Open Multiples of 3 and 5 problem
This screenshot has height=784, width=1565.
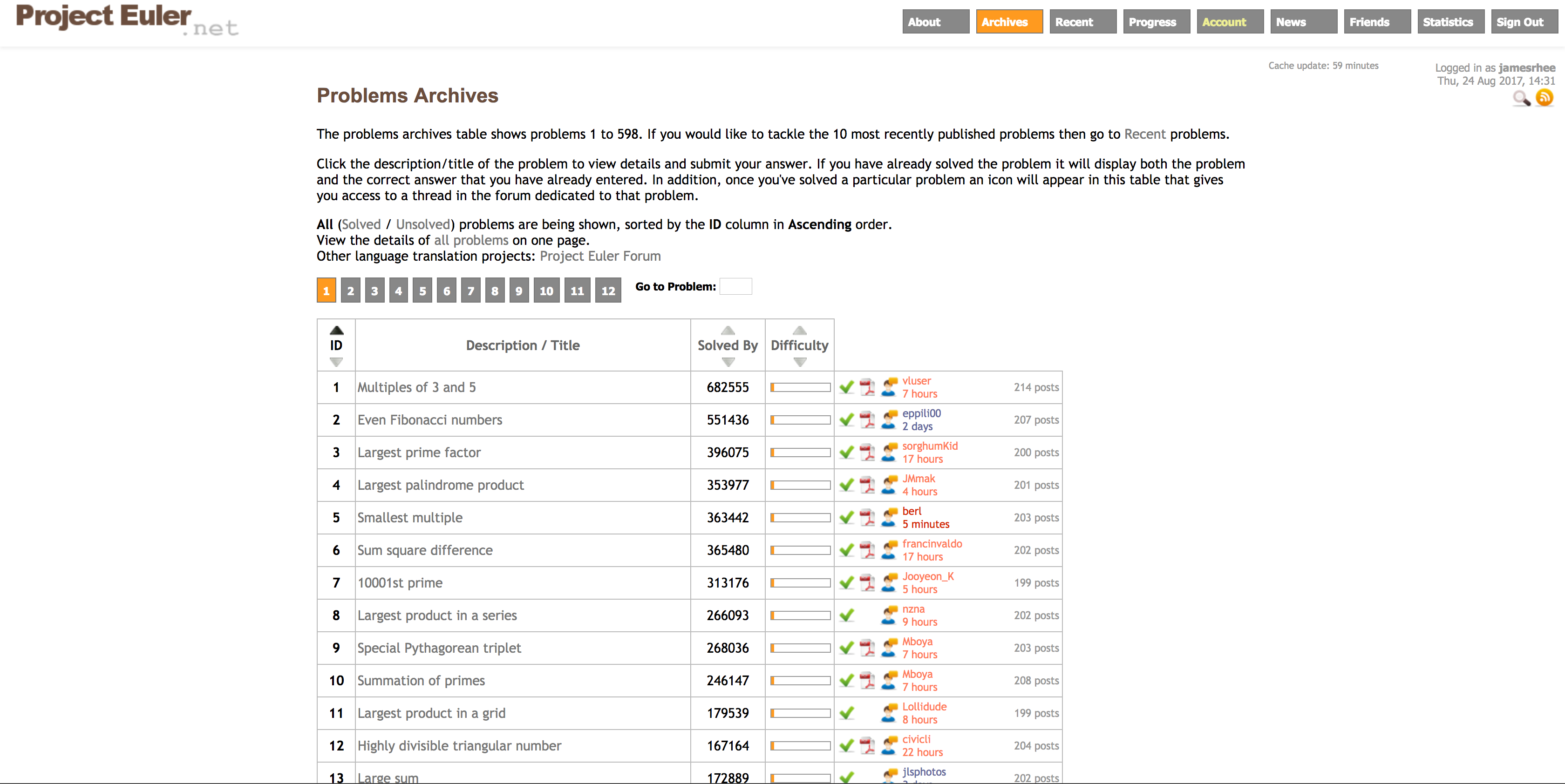click(417, 387)
